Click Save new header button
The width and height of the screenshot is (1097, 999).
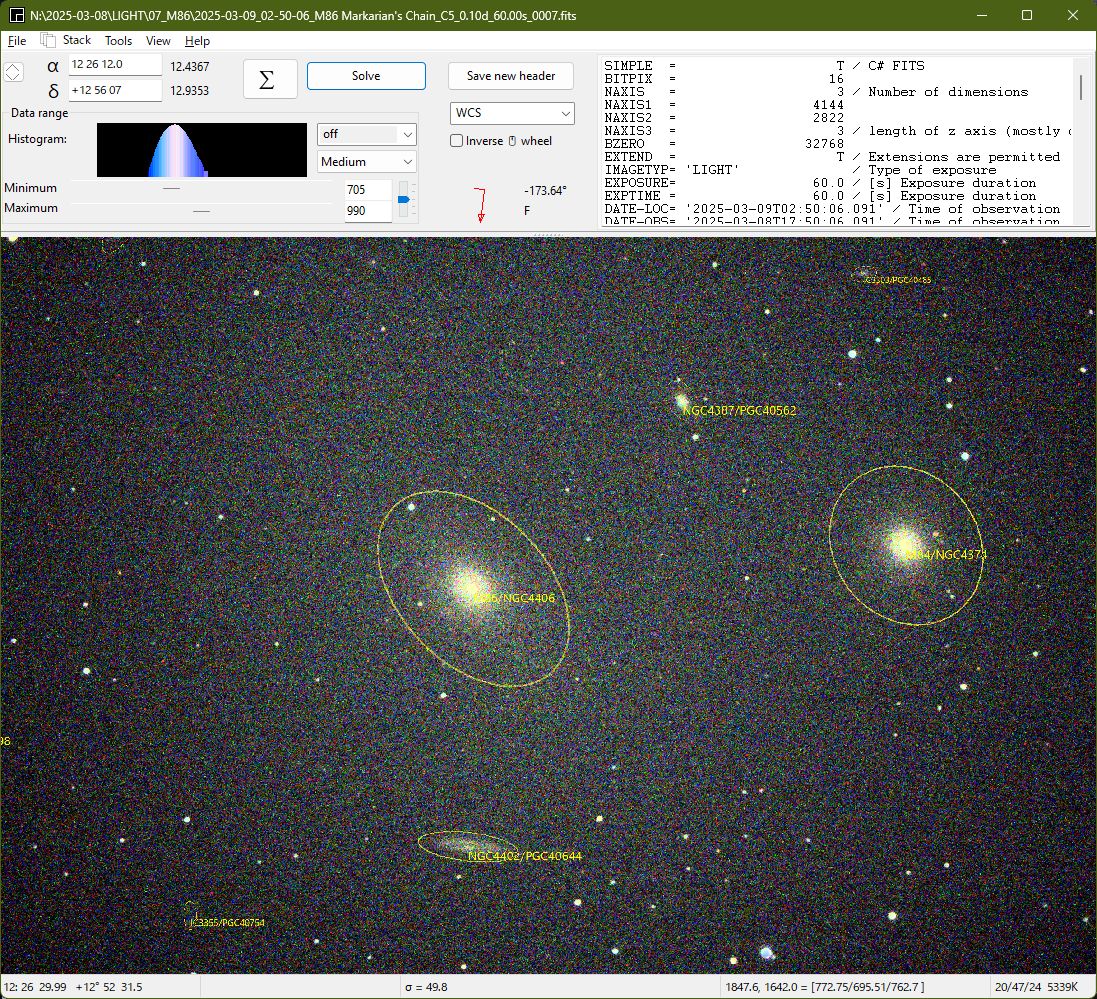[x=511, y=76]
